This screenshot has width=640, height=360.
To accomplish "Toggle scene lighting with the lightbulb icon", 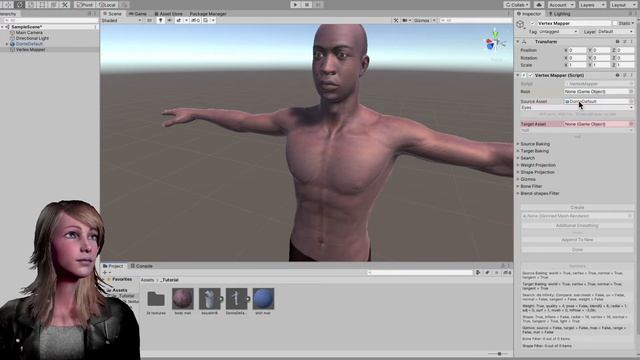I will [160, 20].
